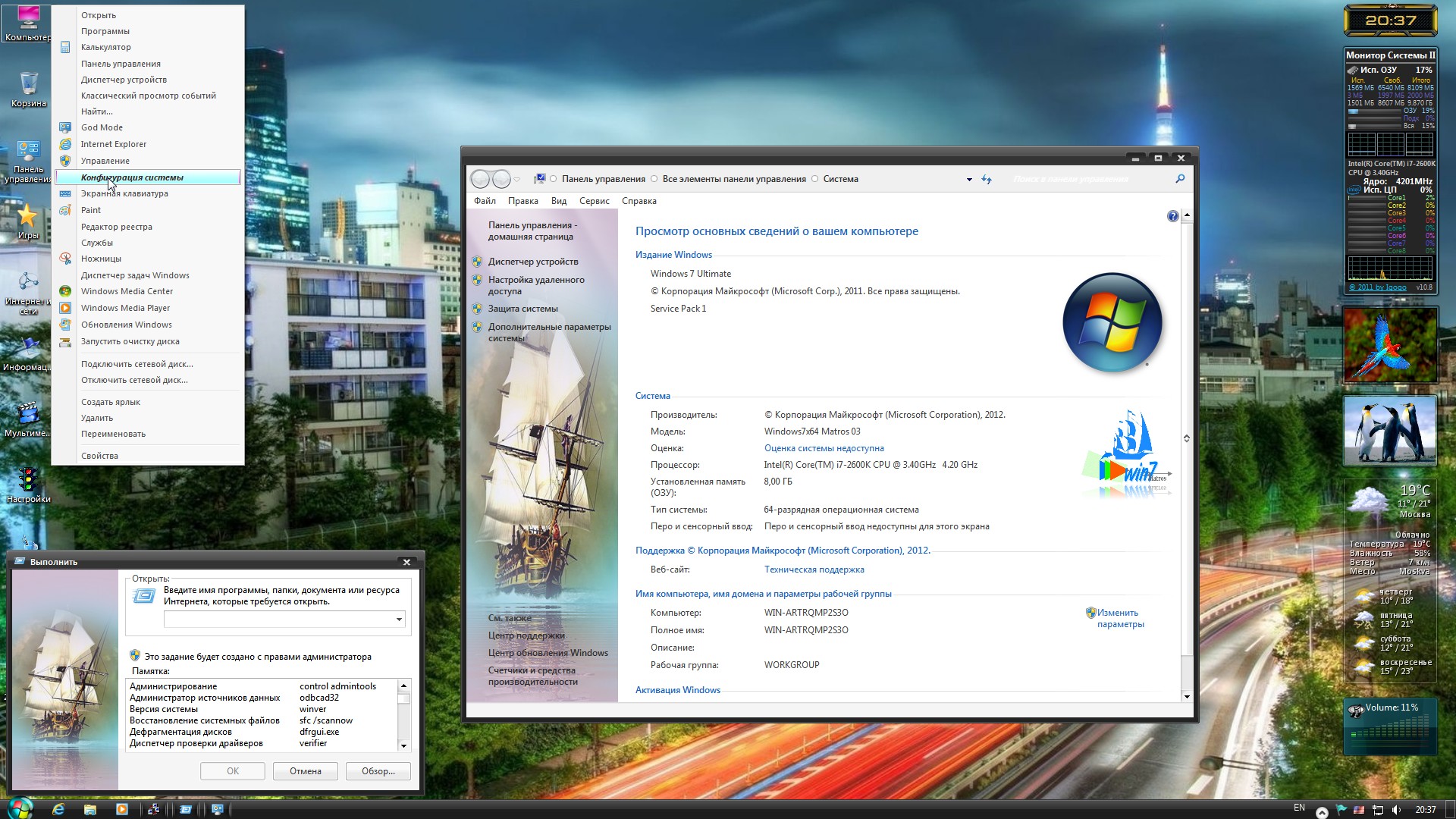Click the refresh arrows next to address bar
Screen dimensions: 1456x819
pos(987,180)
